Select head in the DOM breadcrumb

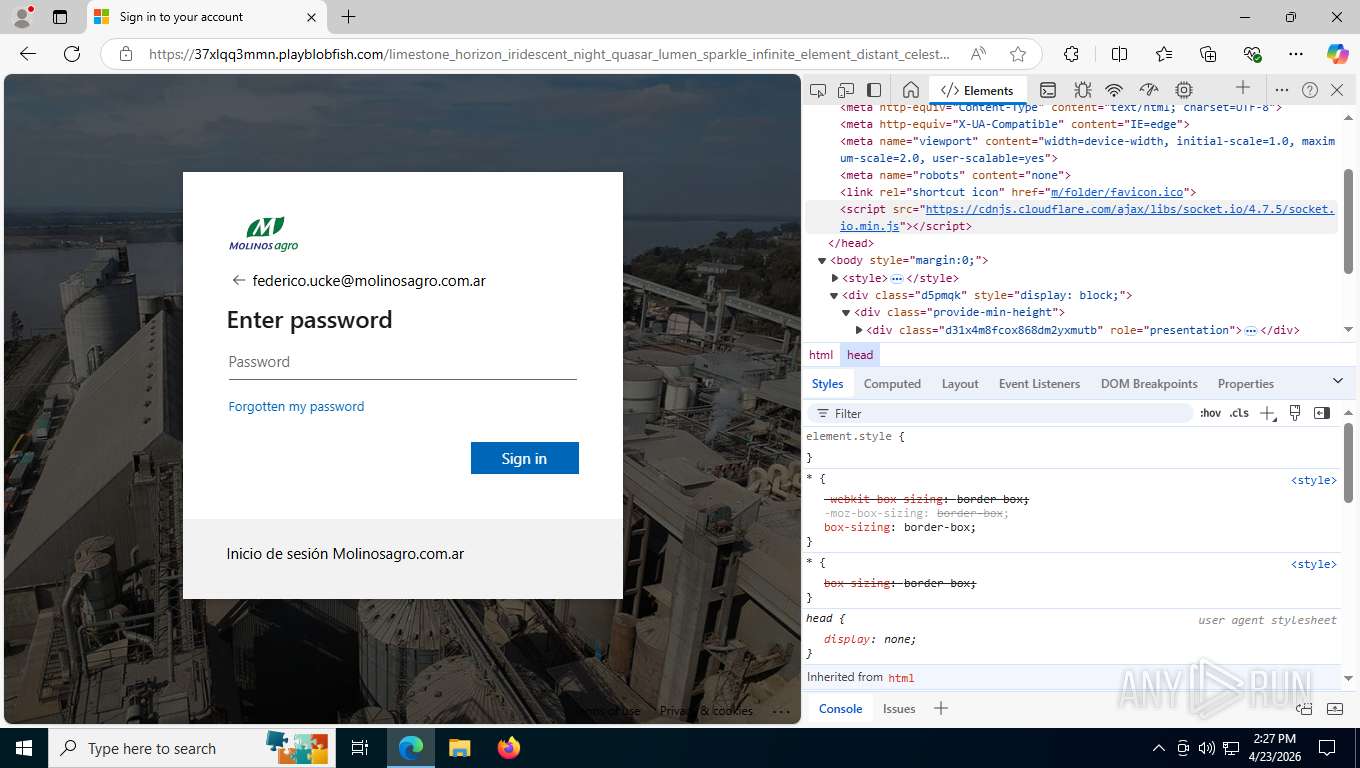click(x=860, y=355)
